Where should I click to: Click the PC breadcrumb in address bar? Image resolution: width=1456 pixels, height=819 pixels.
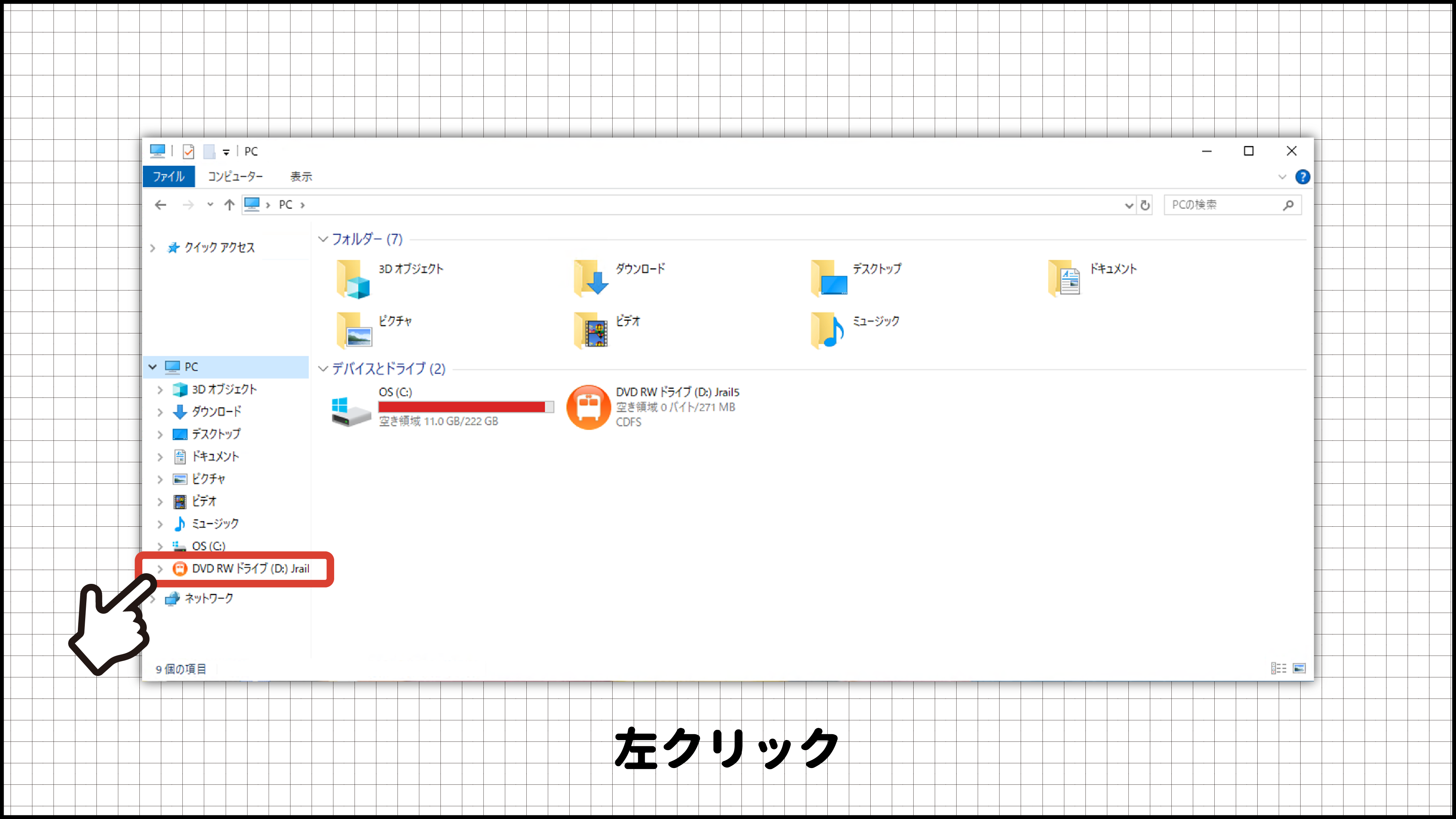pyautogui.click(x=285, y=205)
